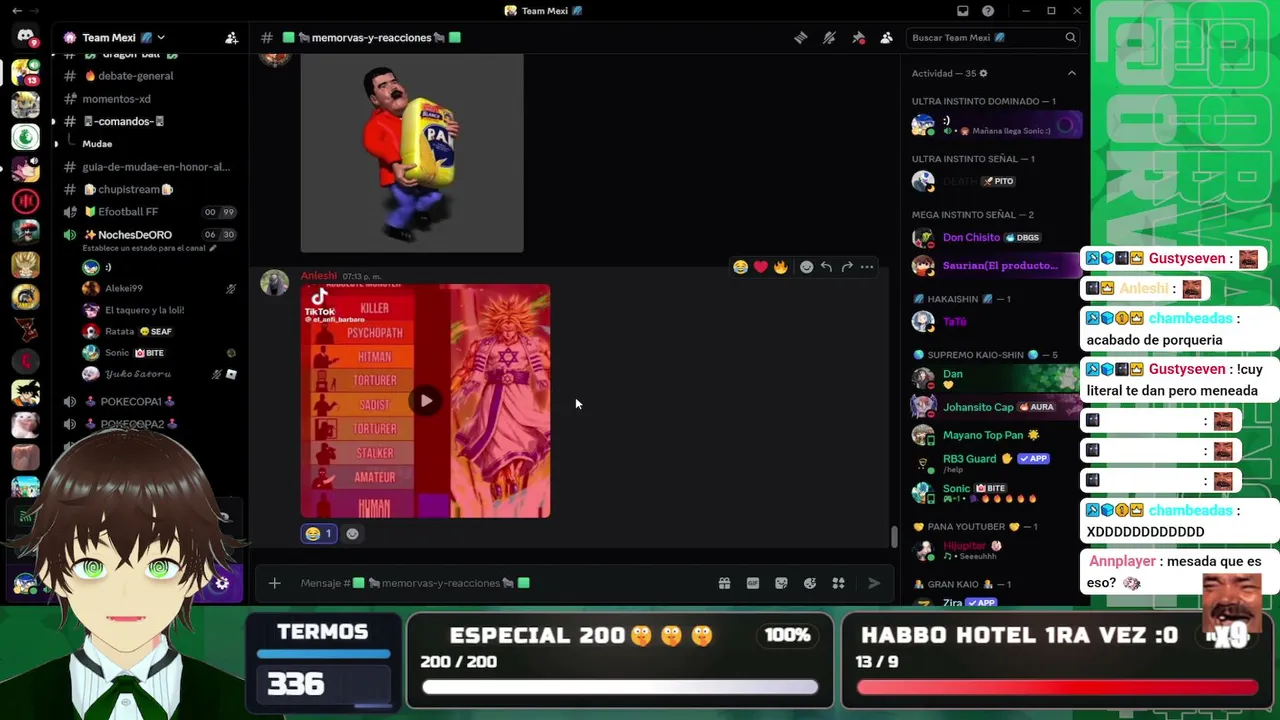Click Anleshi's avatar in chat
The width and height of the screenshot is (1280, 720).
pyautogui.click(x=275, y=283)
